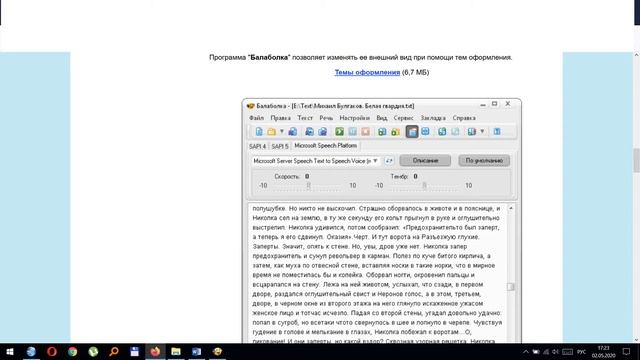This screenshot has height=360, width=640.
Task: Click the volume speaker tray icon
Action: pos(555,352)
